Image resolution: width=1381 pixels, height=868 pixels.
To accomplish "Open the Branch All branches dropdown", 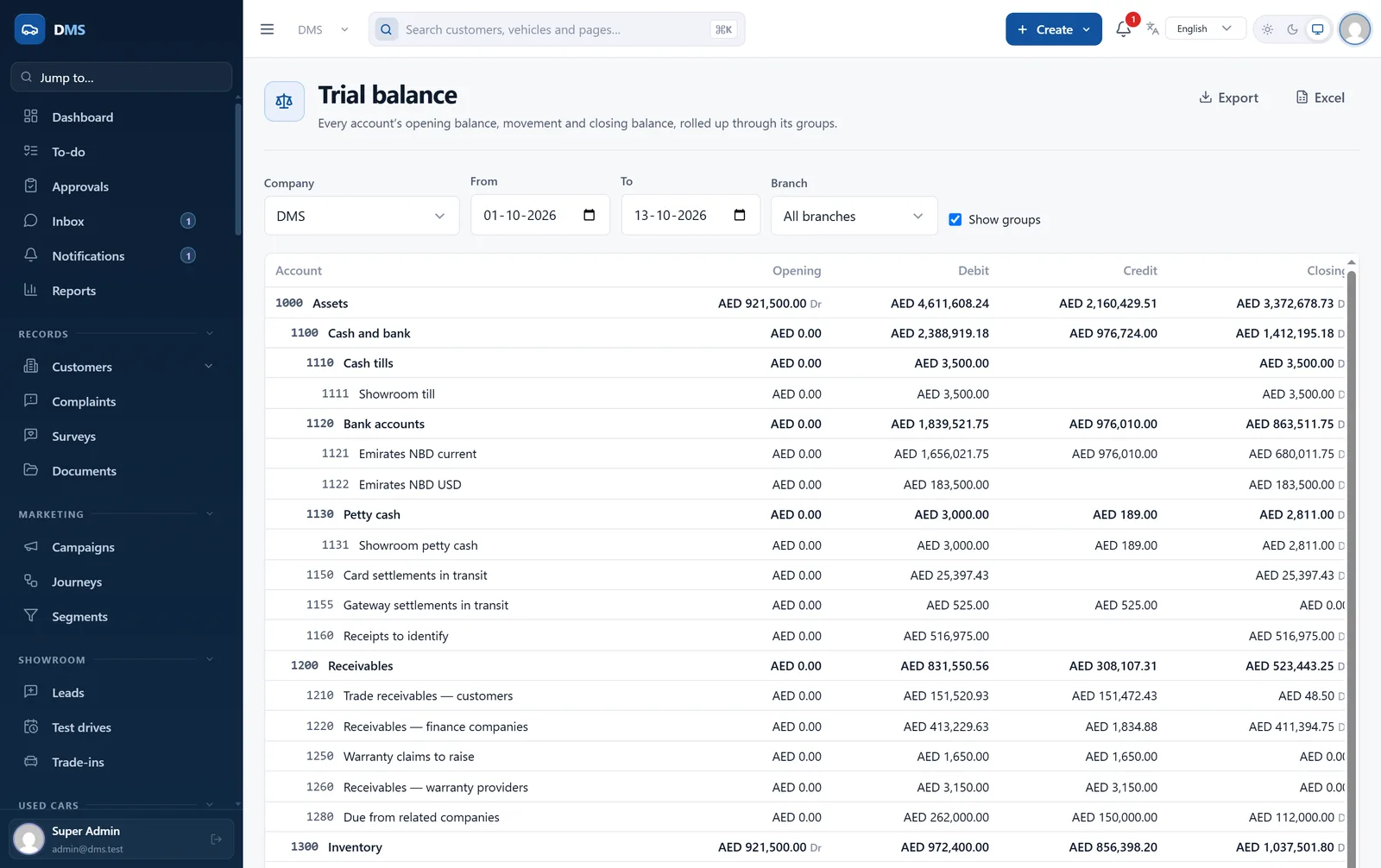I will click(x=854, y=216).
